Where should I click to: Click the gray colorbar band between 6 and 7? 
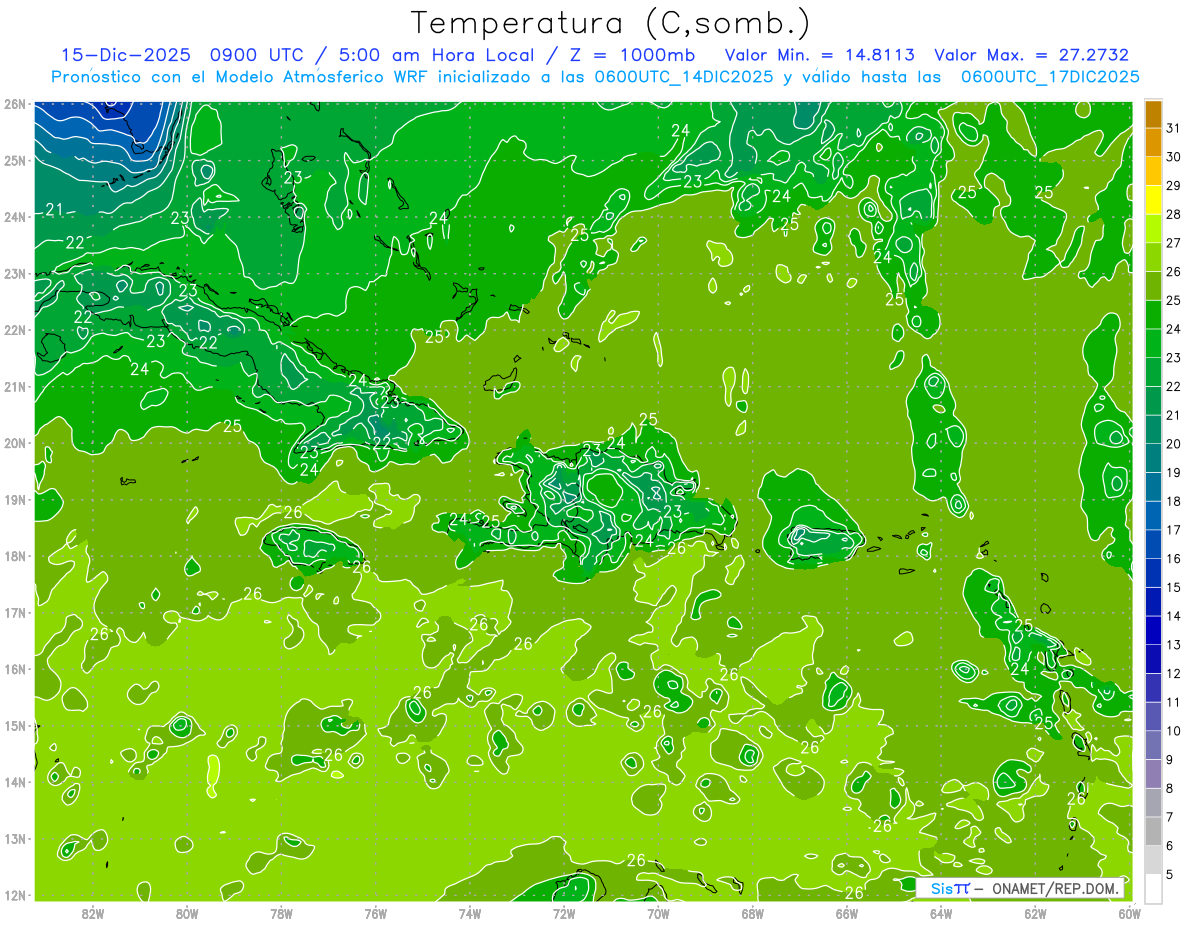(1153, 830)
